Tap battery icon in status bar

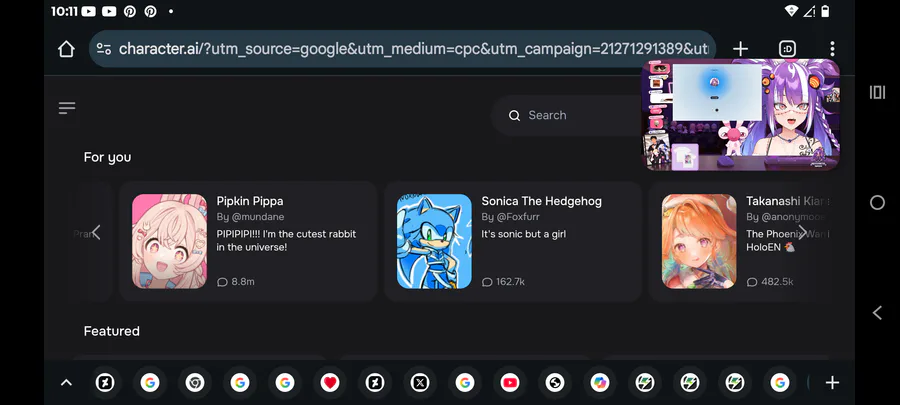(x=825, y=11)
